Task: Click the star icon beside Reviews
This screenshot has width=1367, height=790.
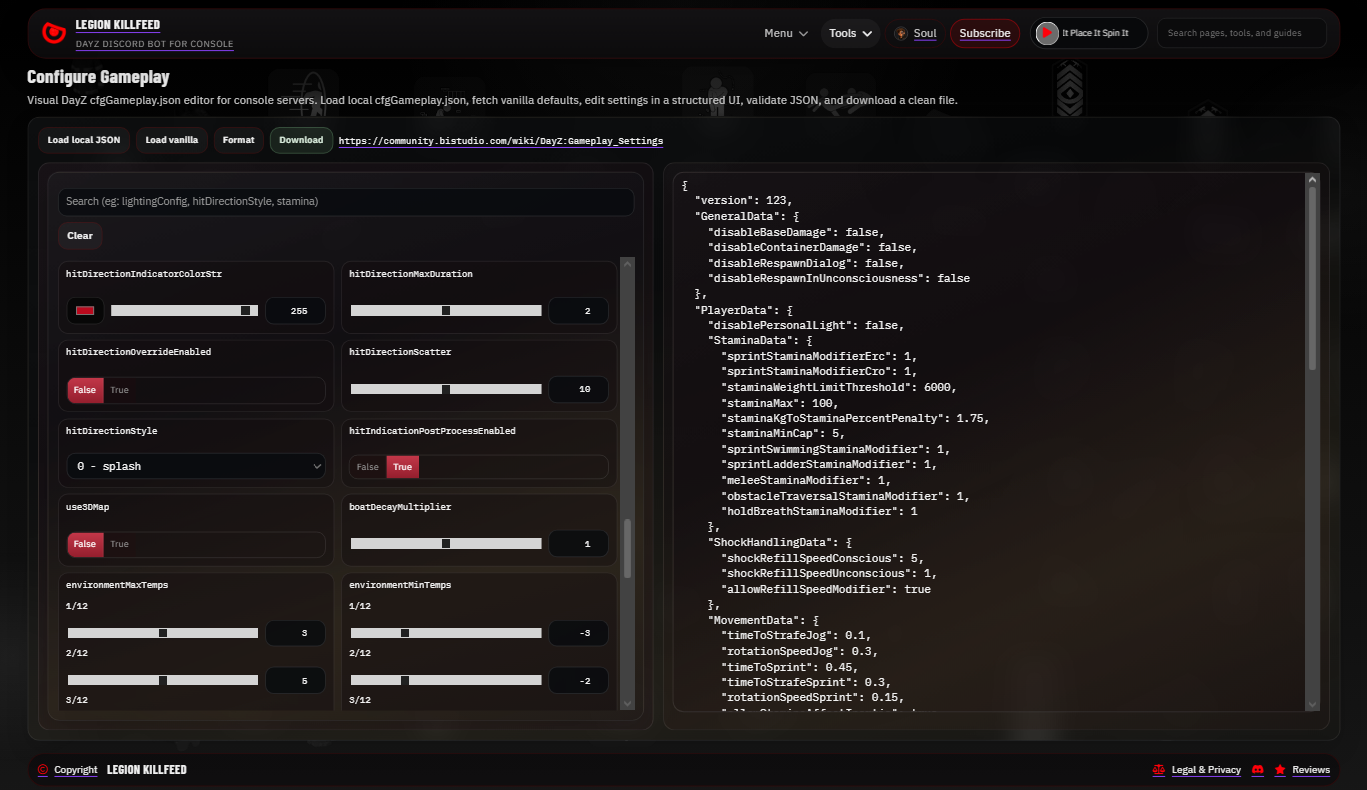Action: tap(1280, 770)
